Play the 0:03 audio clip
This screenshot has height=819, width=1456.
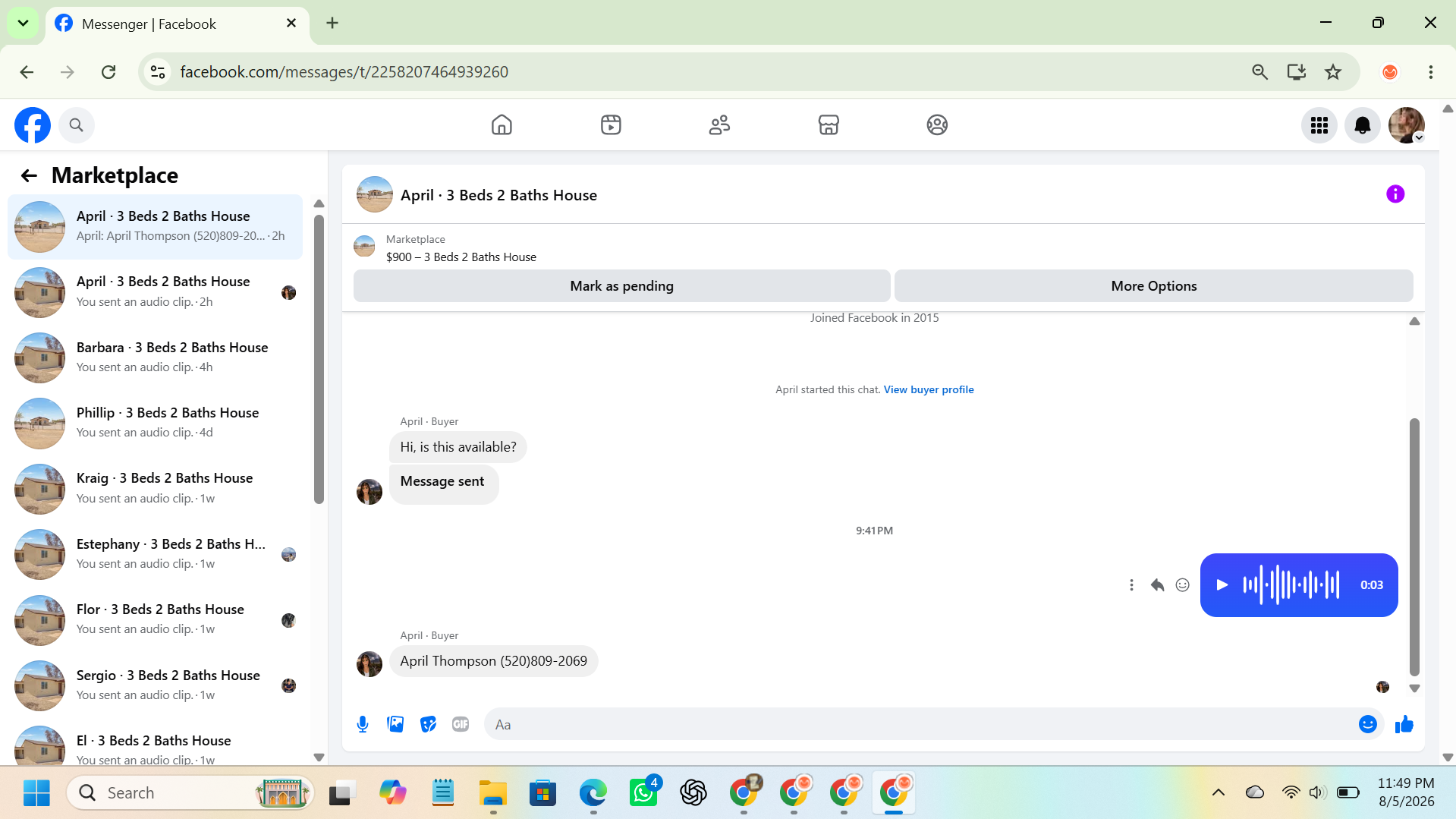[x=1222, y=585]
